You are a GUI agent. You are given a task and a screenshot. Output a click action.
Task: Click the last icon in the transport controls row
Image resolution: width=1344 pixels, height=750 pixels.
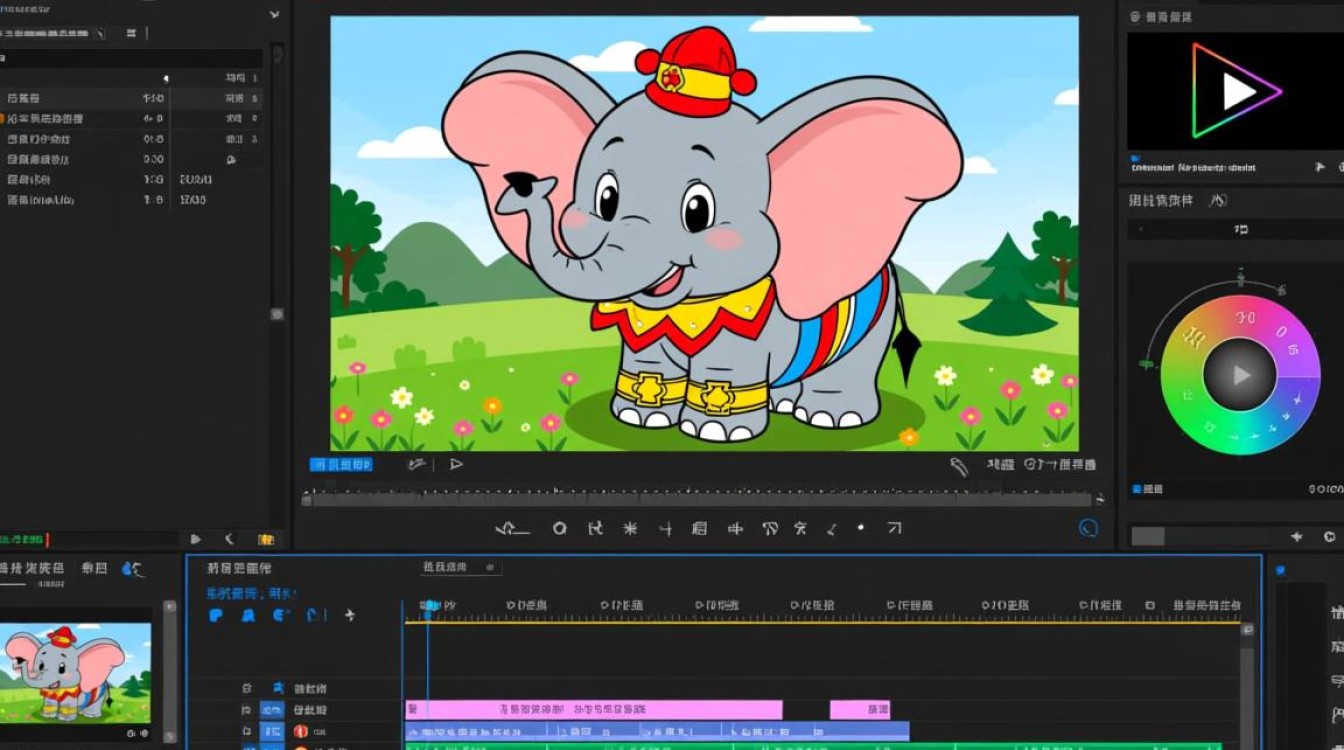(x=894, y=528)
